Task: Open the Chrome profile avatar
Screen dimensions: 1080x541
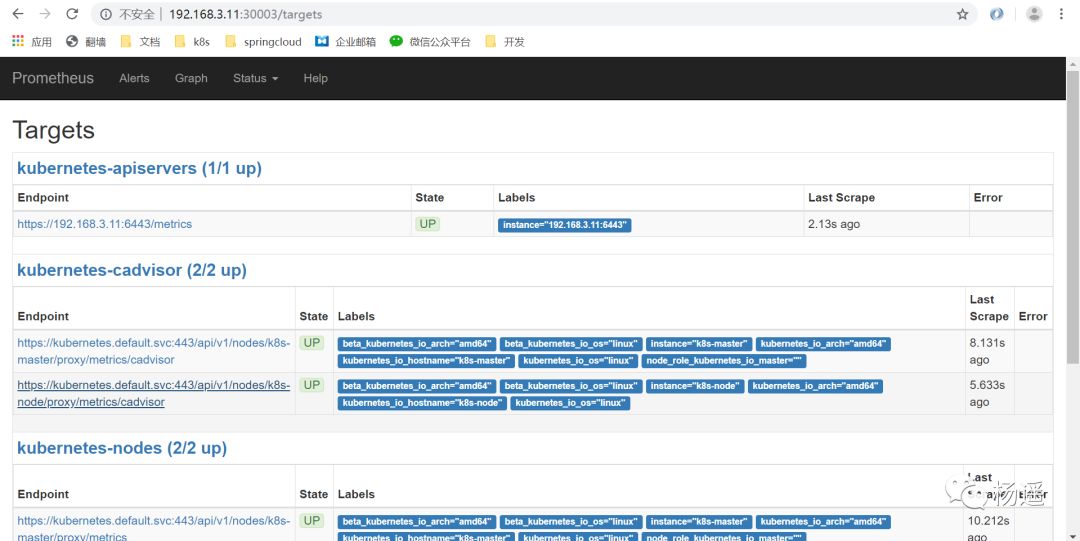Action: point(1034,14)
